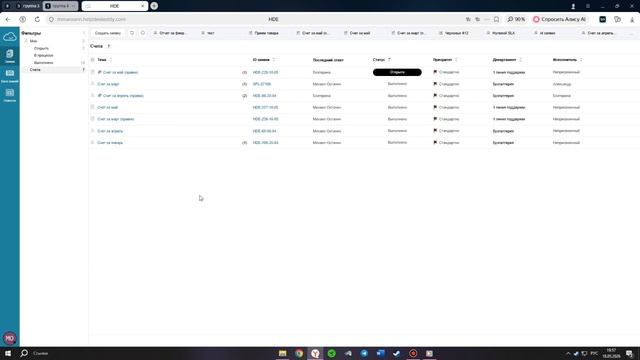Screen dimensions: 640x360
Task: Click the paperclip icon on Счет за апрель (правки)
Action: point(100,96)
